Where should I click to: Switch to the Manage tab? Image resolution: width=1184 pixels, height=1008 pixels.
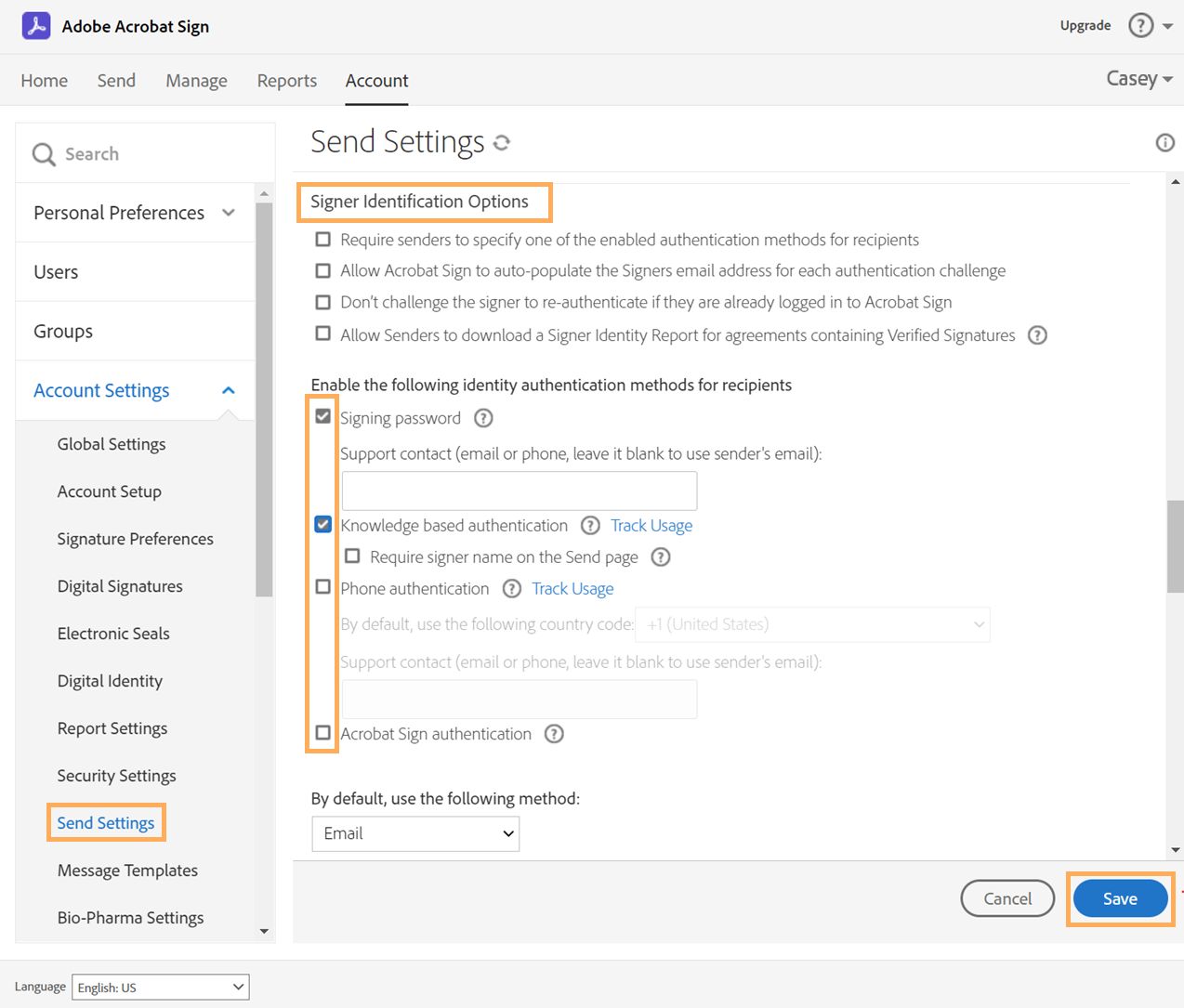(x=196, y=81)
